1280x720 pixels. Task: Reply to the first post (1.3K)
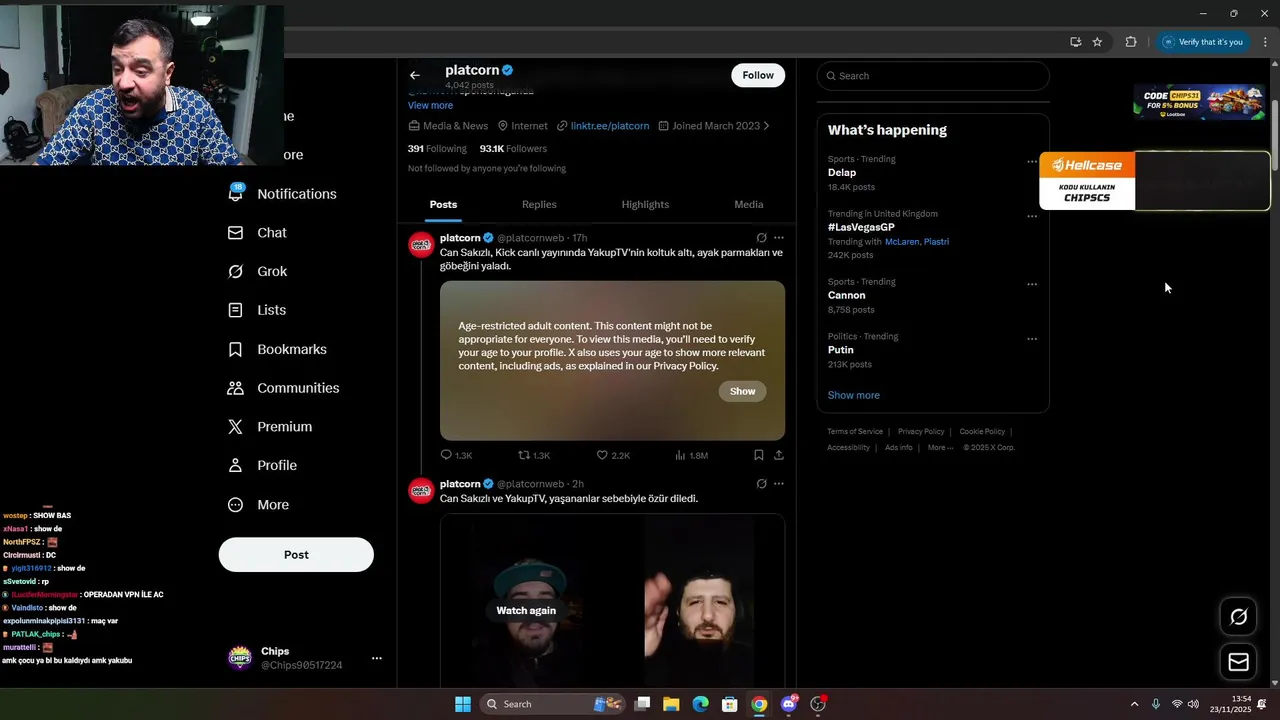coord(456,455)
